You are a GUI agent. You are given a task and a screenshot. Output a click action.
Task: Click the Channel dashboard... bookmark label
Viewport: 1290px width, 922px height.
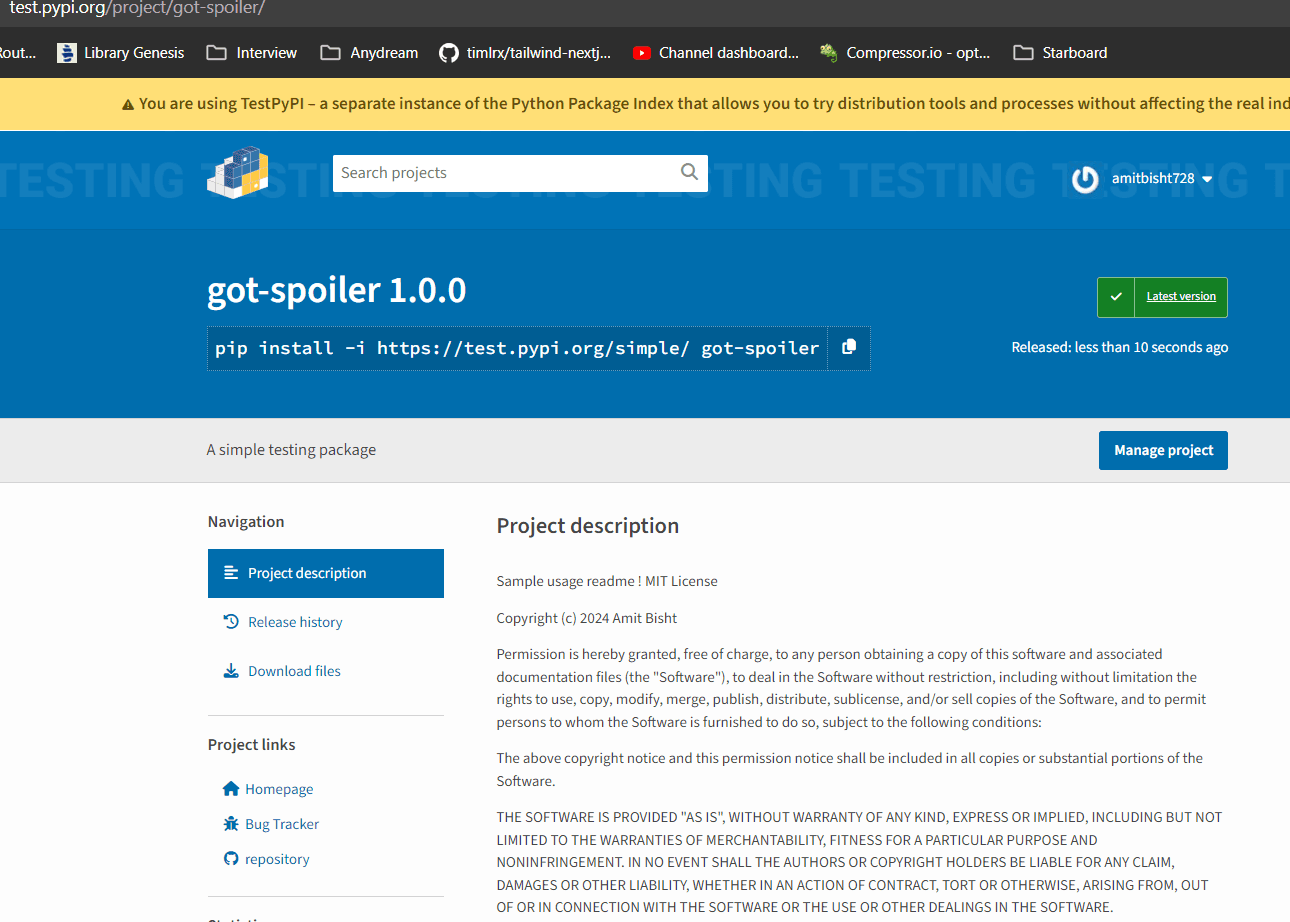coord(729,53)
